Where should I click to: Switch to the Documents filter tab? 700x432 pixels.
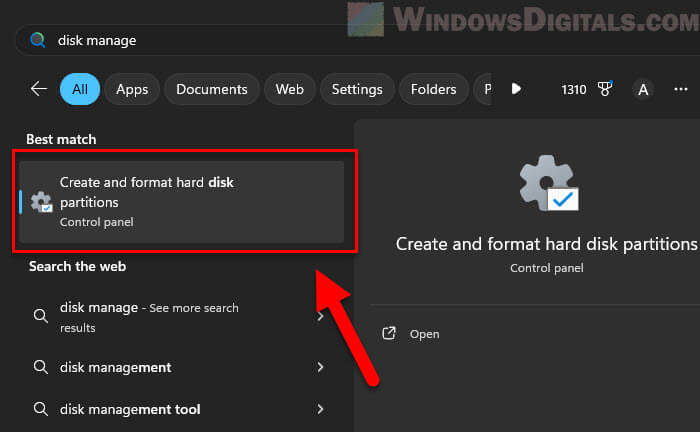pyautogui.click(x=212, y=89)
